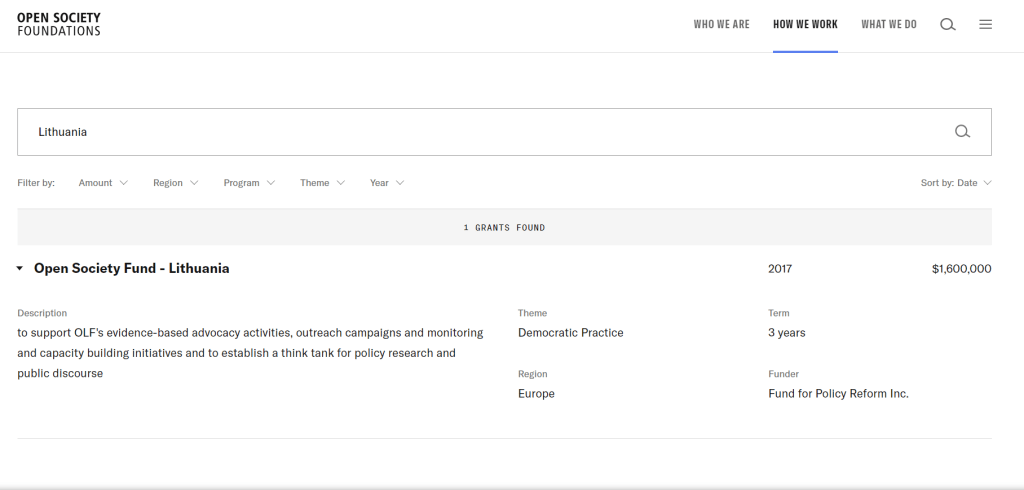The height and width of the screenshot is (490, 1024).
Task: Click the Democratic Practice theme value
Action: [570, 333]
